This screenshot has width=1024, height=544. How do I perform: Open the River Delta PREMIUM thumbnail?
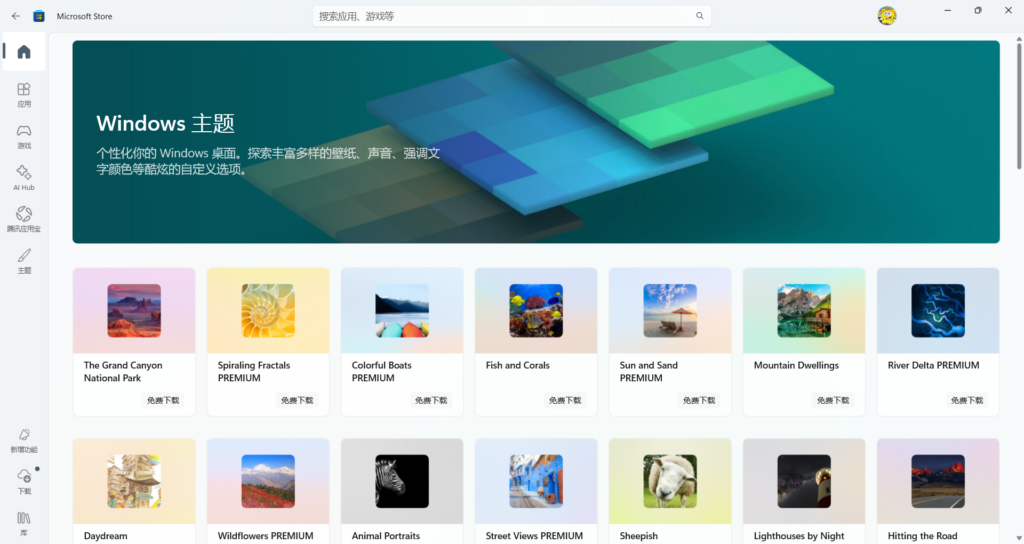click(x=938, y=311)
